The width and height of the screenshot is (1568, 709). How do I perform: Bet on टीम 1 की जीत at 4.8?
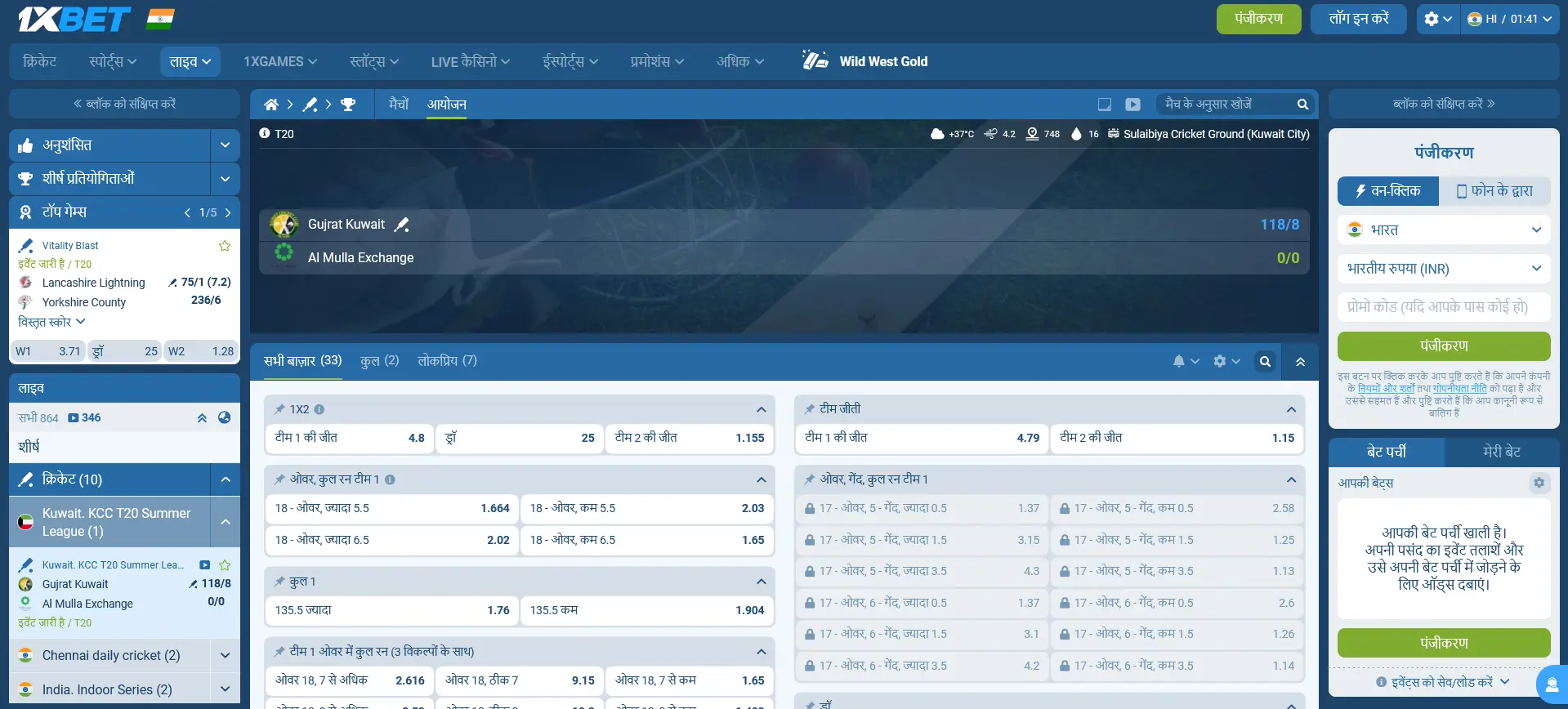[x=350, y=438]
